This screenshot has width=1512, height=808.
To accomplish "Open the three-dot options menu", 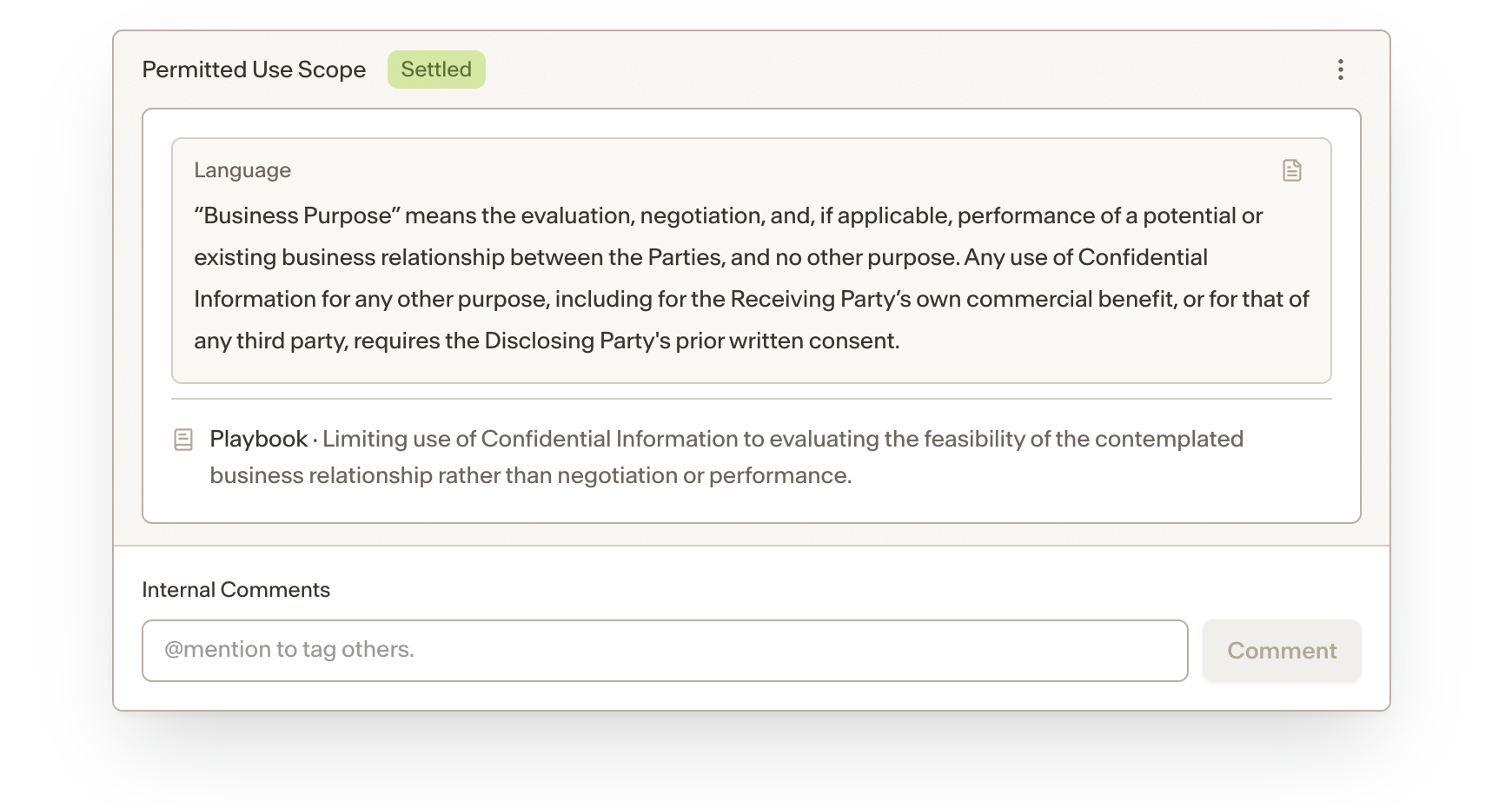I will coord(1341,70).
